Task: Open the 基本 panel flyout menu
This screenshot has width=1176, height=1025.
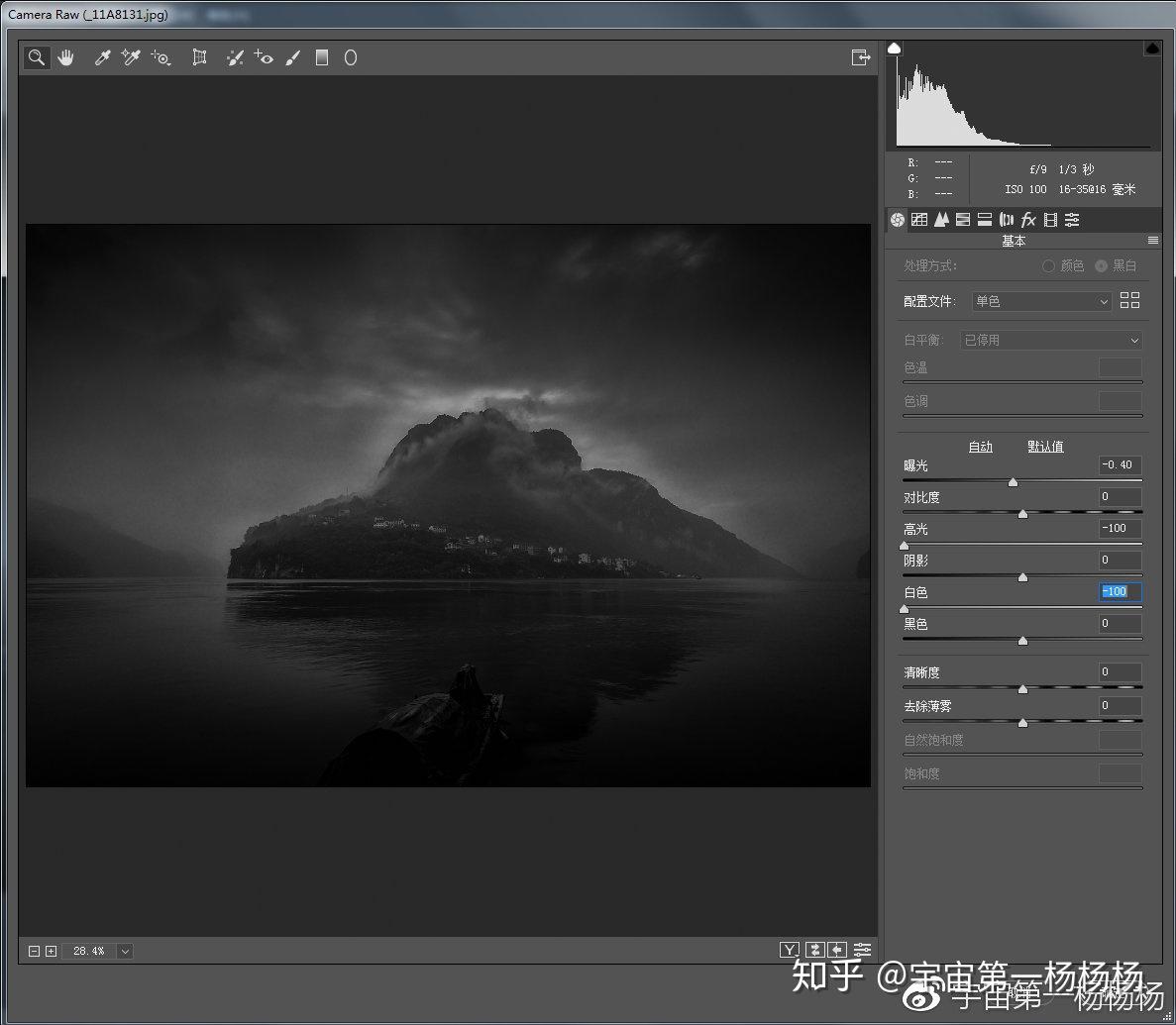Action: coord(1153,240)
